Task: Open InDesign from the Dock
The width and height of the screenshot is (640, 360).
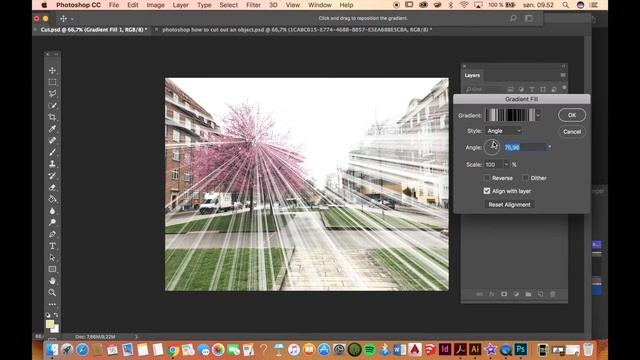Action: (445, 350)
